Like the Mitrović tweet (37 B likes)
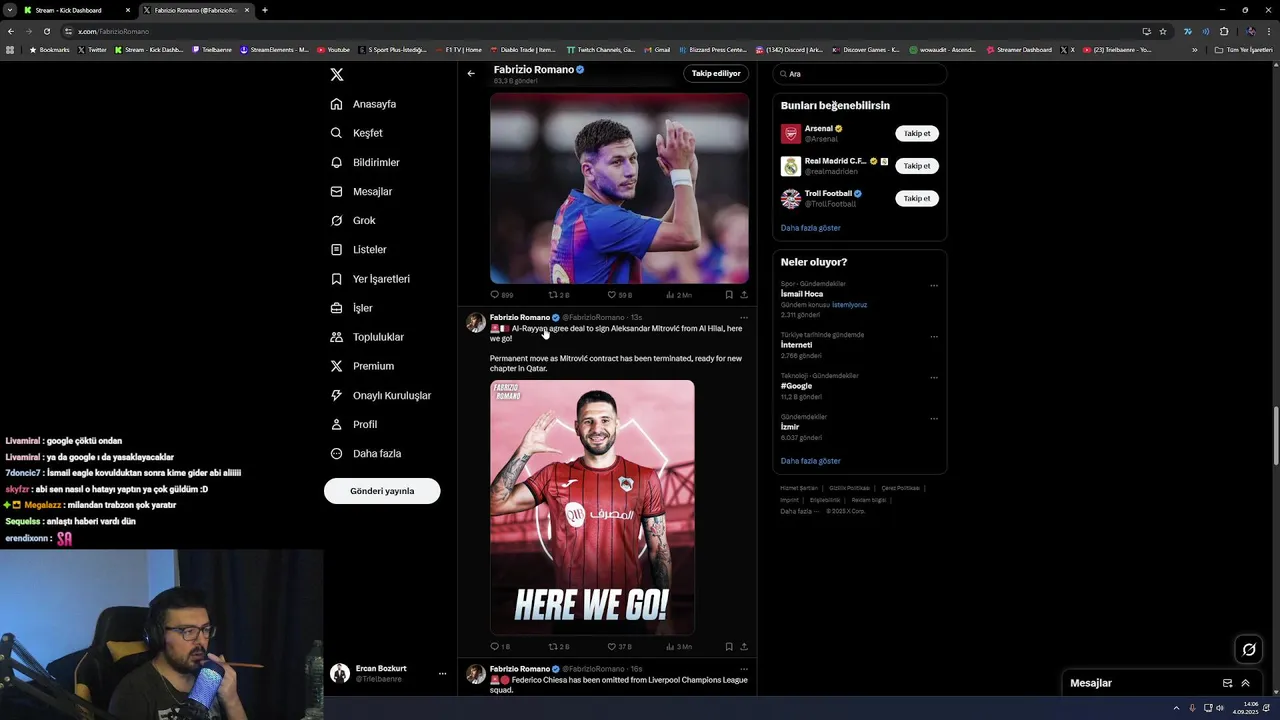Screen dimensions: 1280x720 click(x=620, y=647)
